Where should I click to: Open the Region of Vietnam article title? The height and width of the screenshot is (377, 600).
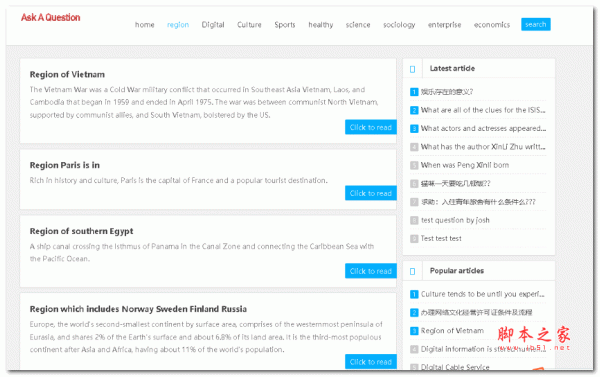click(67, 74)
